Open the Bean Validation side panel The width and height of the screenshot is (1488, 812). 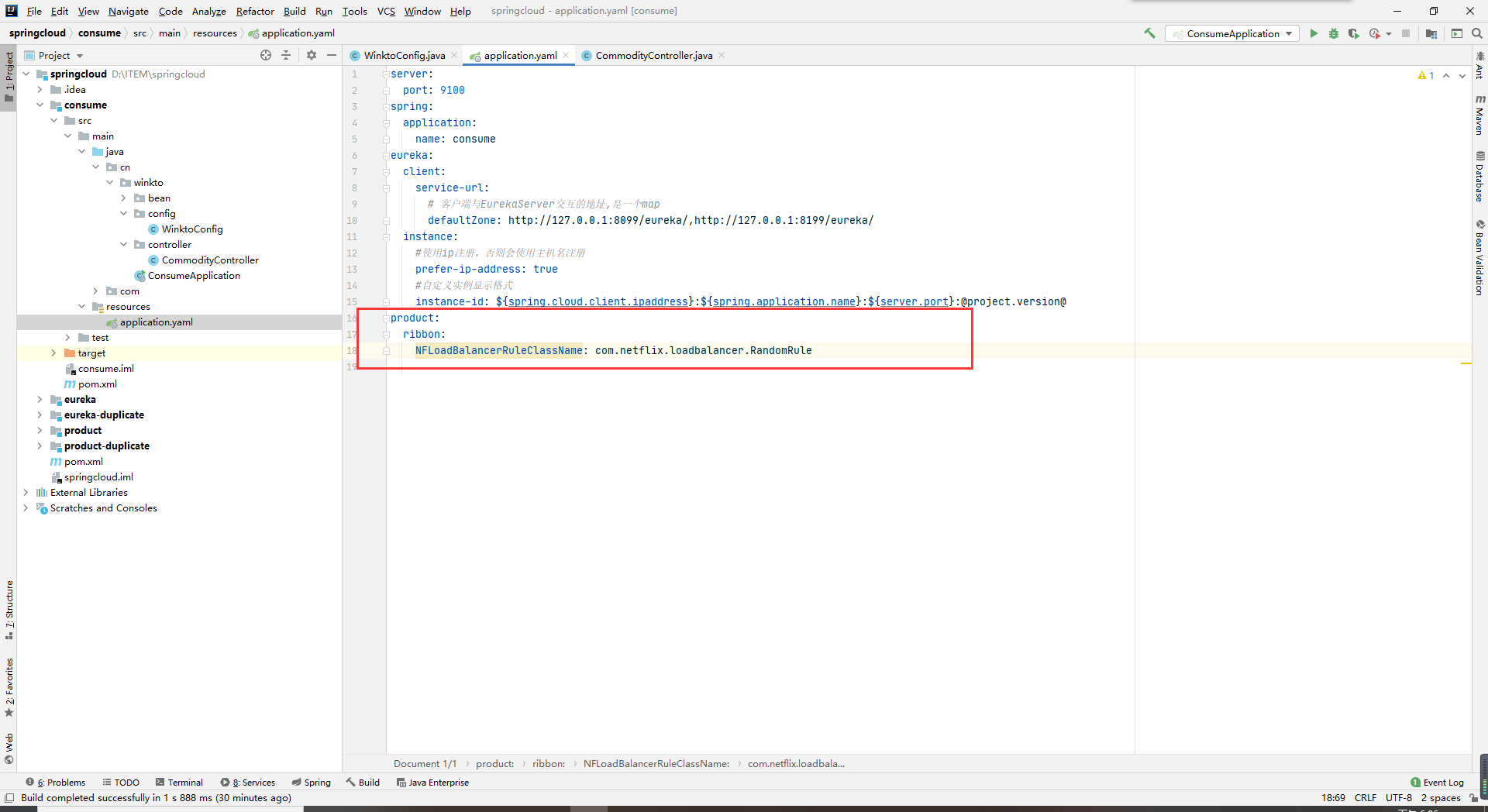(1479, 258)
